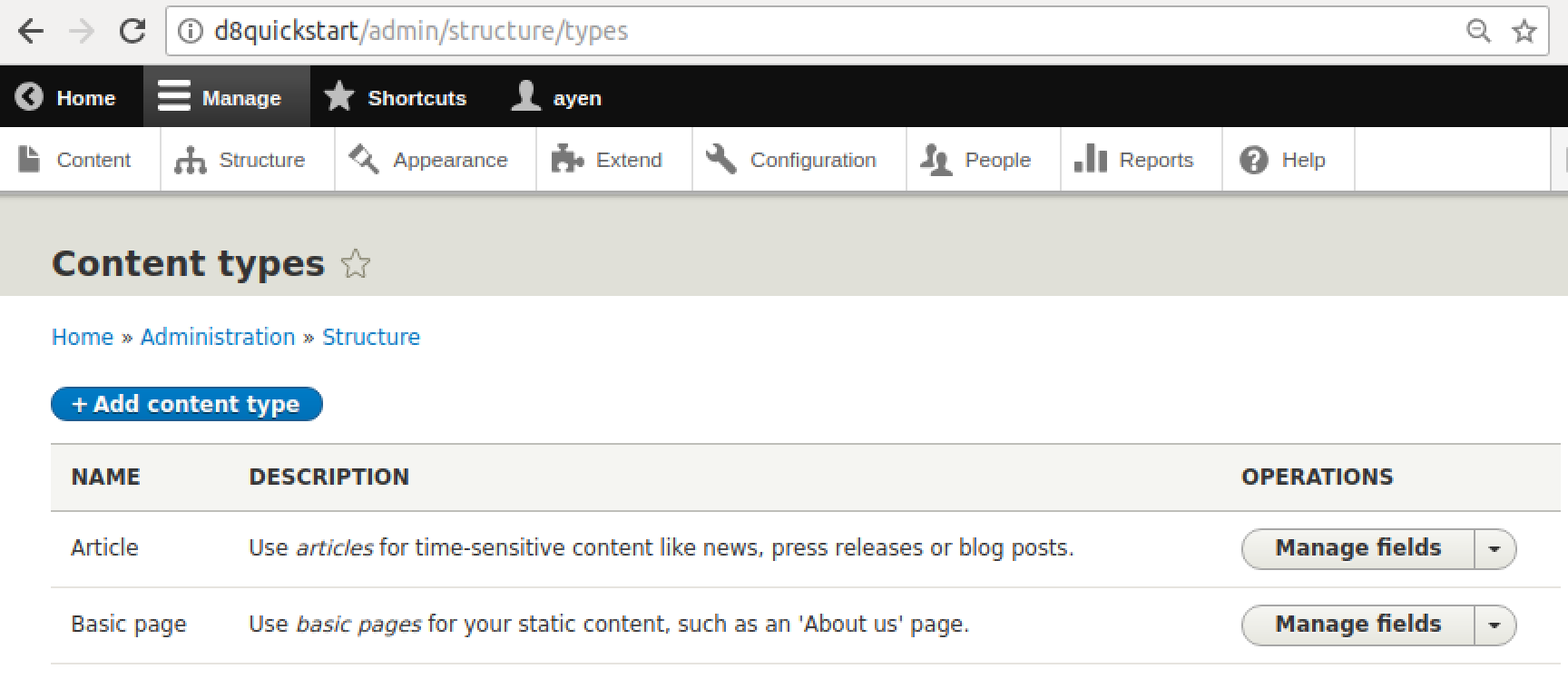Click the browser reload icon
The width and height of the screenshot is (1568, 679).
click(x=132, y=31)
